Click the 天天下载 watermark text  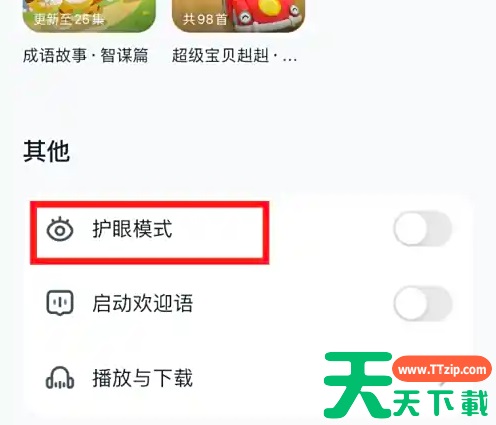tap(441, 404)
